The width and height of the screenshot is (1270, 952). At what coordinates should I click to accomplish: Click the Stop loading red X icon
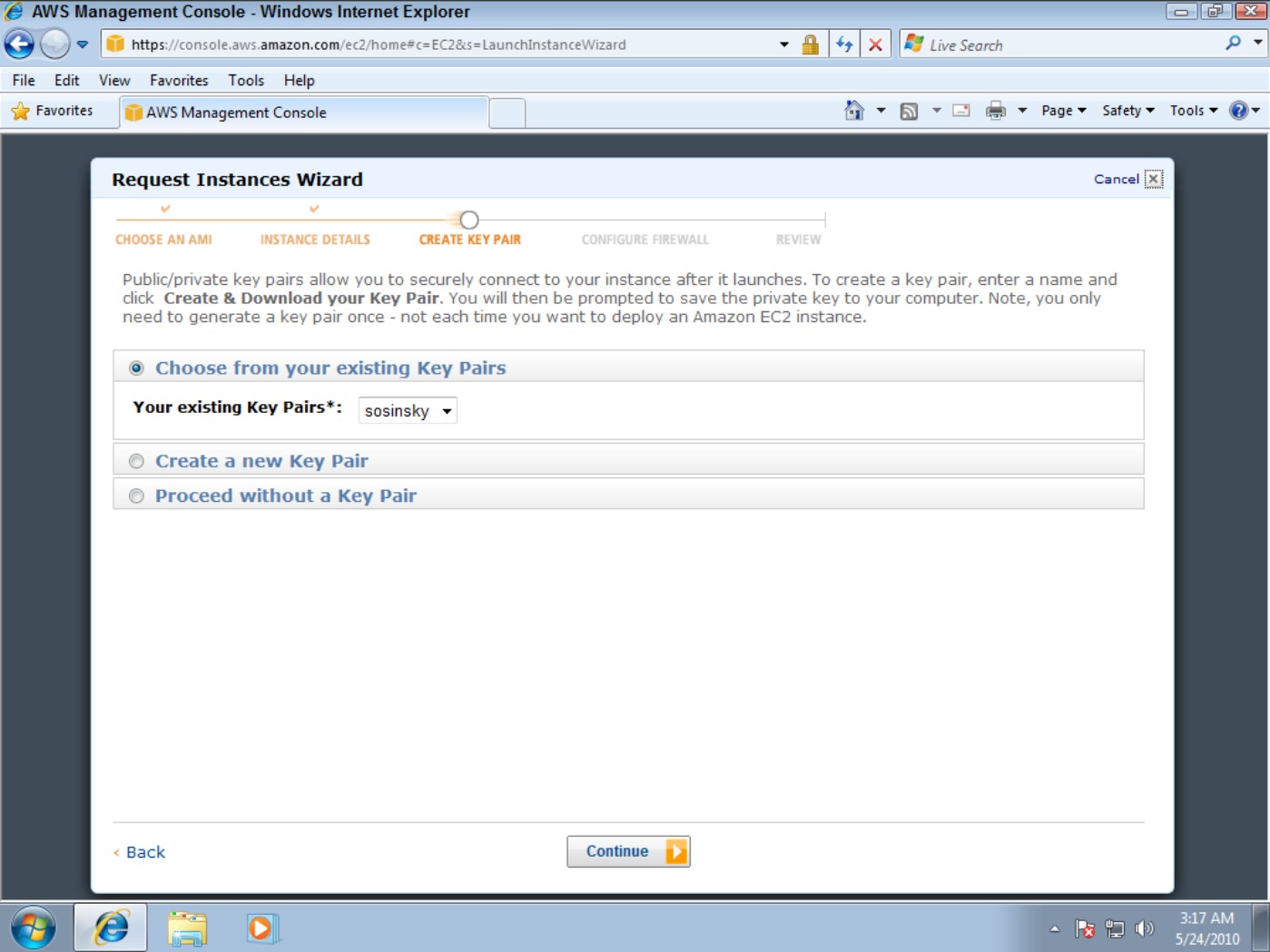[875, 44]
